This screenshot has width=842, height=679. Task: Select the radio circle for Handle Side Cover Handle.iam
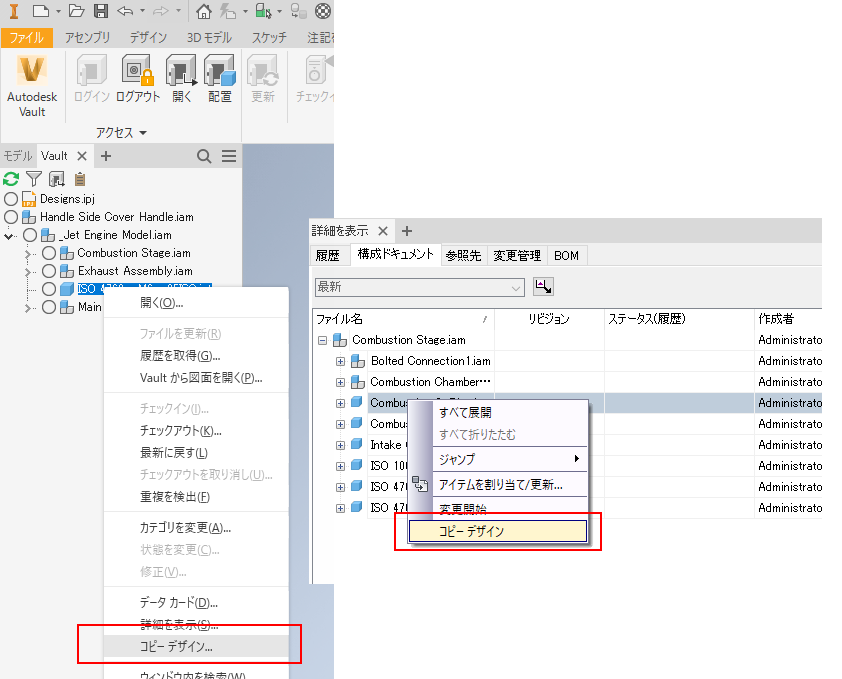11,217
